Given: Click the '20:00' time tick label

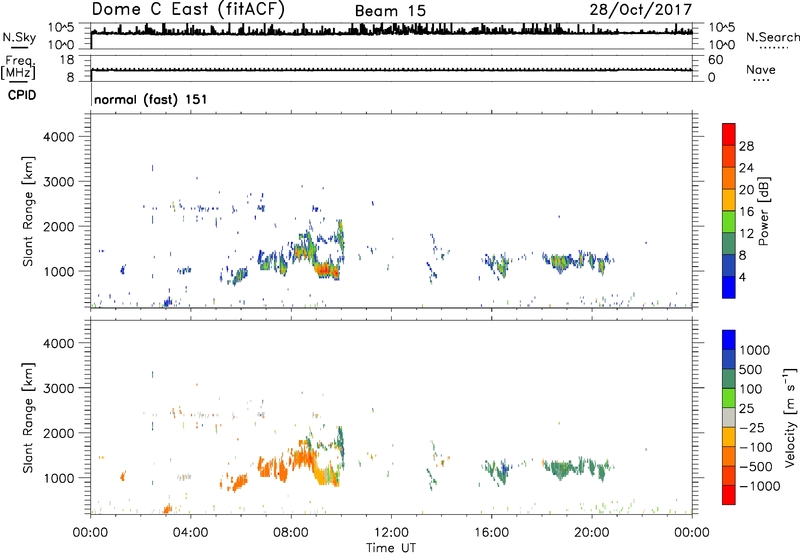Looking at the screenshot, I should [x=591, y=533].
